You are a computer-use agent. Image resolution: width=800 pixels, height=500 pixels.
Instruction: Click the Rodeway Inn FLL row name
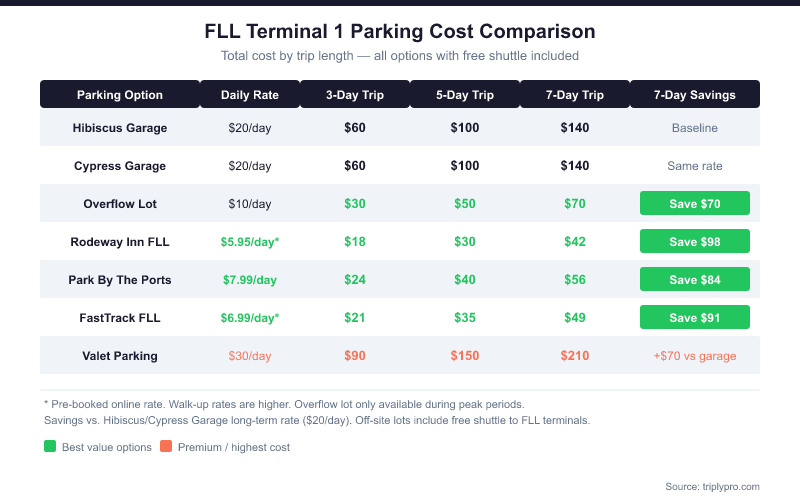pos(120,242)
